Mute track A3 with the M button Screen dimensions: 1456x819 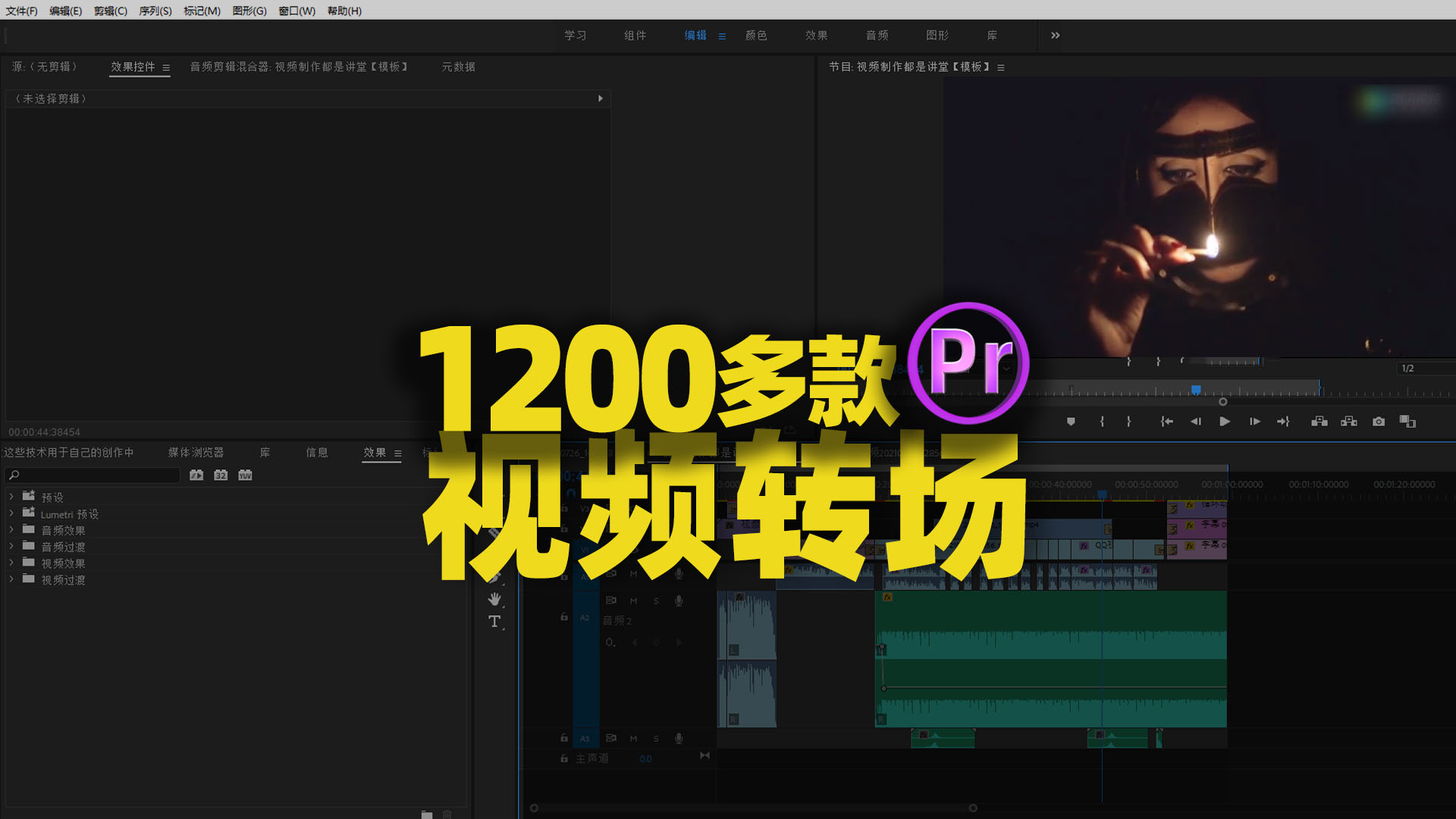(x=633, y=738)
